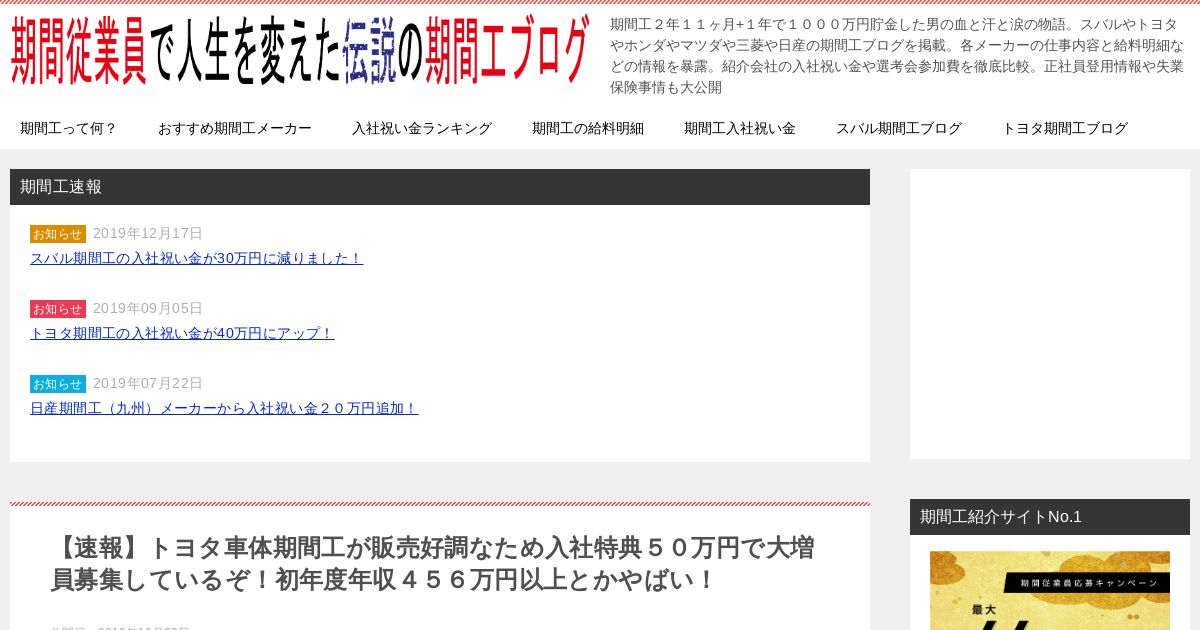Open the 期間工って何？ menu item
This screenshot has height=630, width=1200.
click(69, 128)
